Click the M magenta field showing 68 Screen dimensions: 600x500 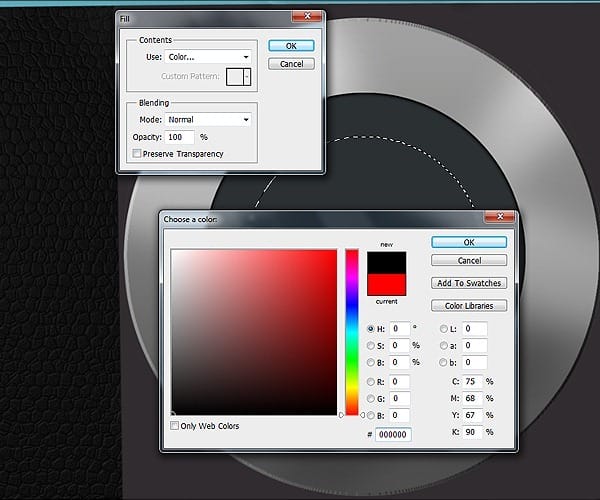(x=472, y=398)
